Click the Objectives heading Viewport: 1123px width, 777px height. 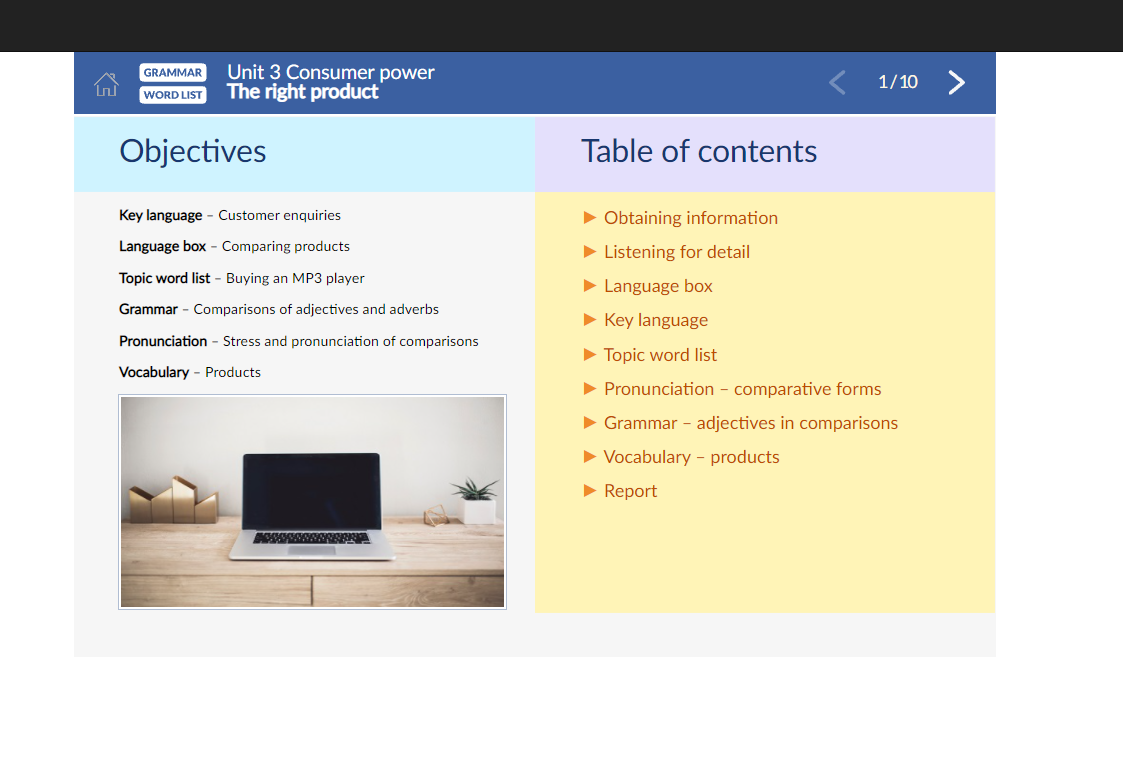tap(193, 152)
